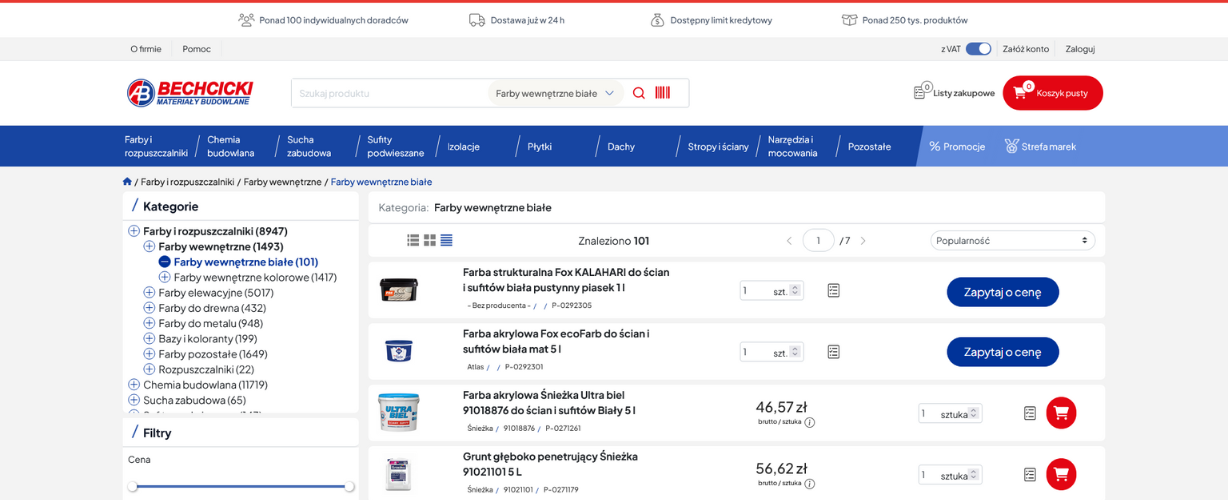
Task: Switch to grid view icon
Action: (x=430, y=240)
